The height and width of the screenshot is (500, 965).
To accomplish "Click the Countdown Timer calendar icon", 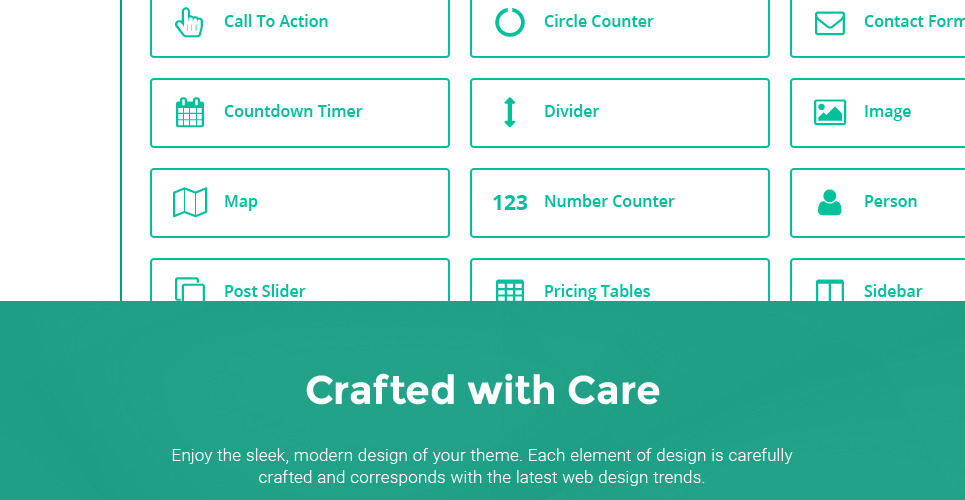I will pyautogui.click(x=189, y=112).
